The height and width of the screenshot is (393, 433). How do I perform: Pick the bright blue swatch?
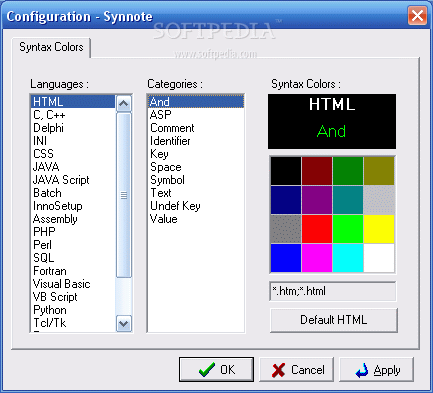pos(286,258)
